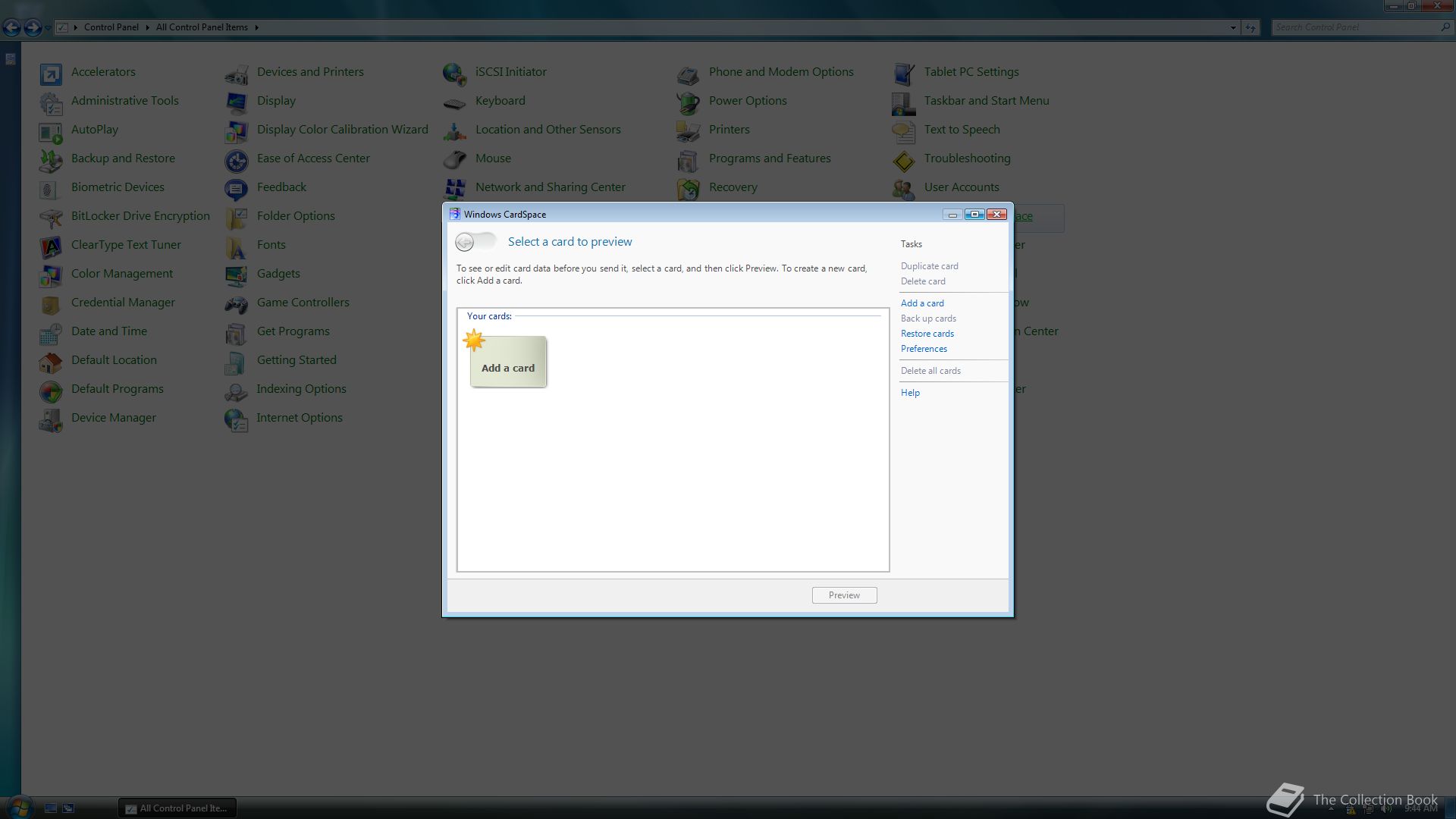Click All Control Panel Items taskbar button
The image size is (1456, 819).
(177, 808)
